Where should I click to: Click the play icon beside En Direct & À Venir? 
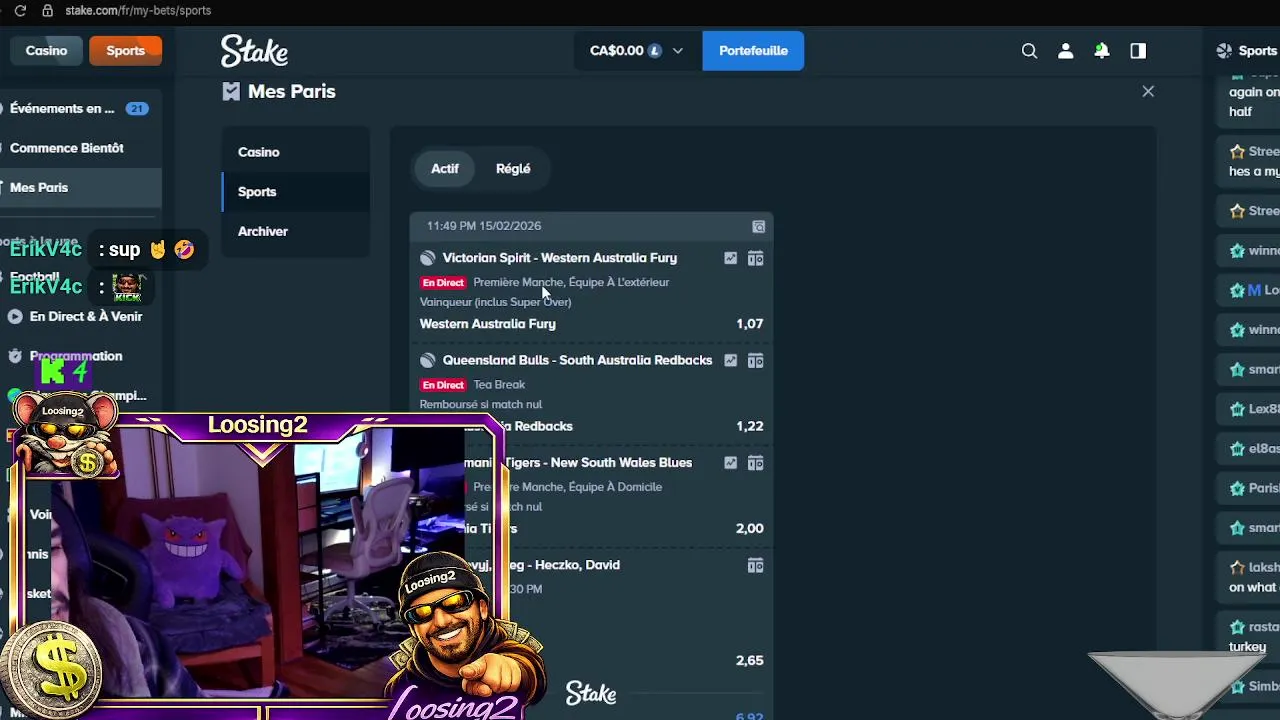pos(15,316)
